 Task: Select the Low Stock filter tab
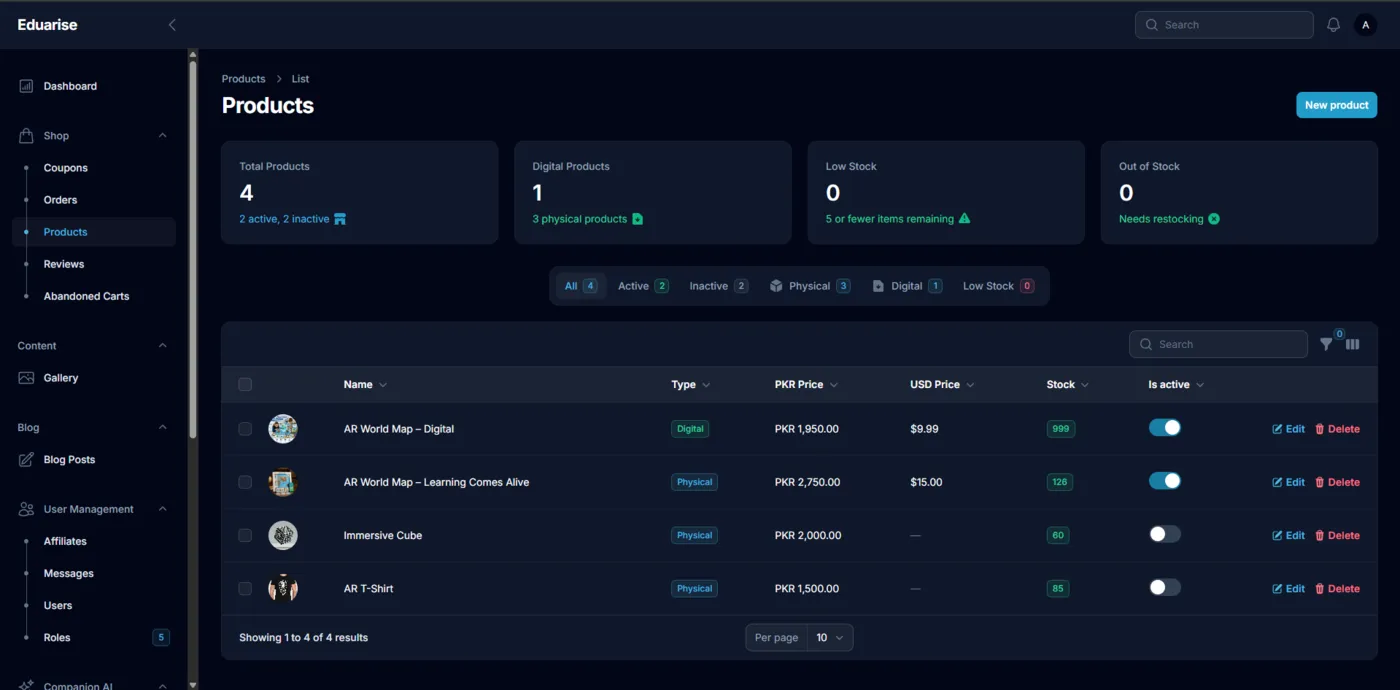pyautogui.click(x=998, y=286)
